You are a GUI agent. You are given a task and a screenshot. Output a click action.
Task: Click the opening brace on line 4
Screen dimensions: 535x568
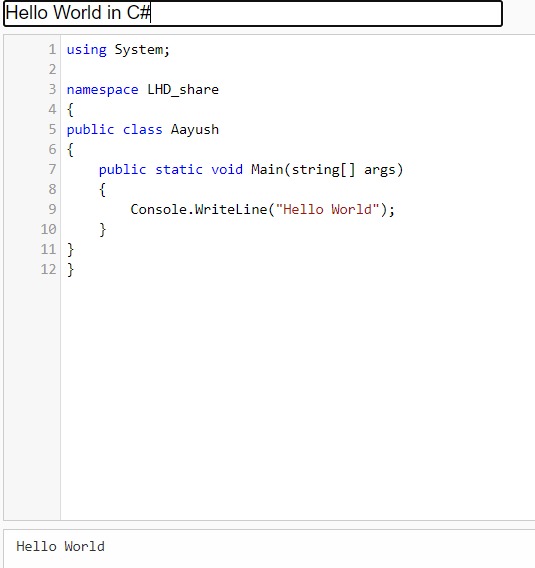pyautogui.click(x=70, y=109)
